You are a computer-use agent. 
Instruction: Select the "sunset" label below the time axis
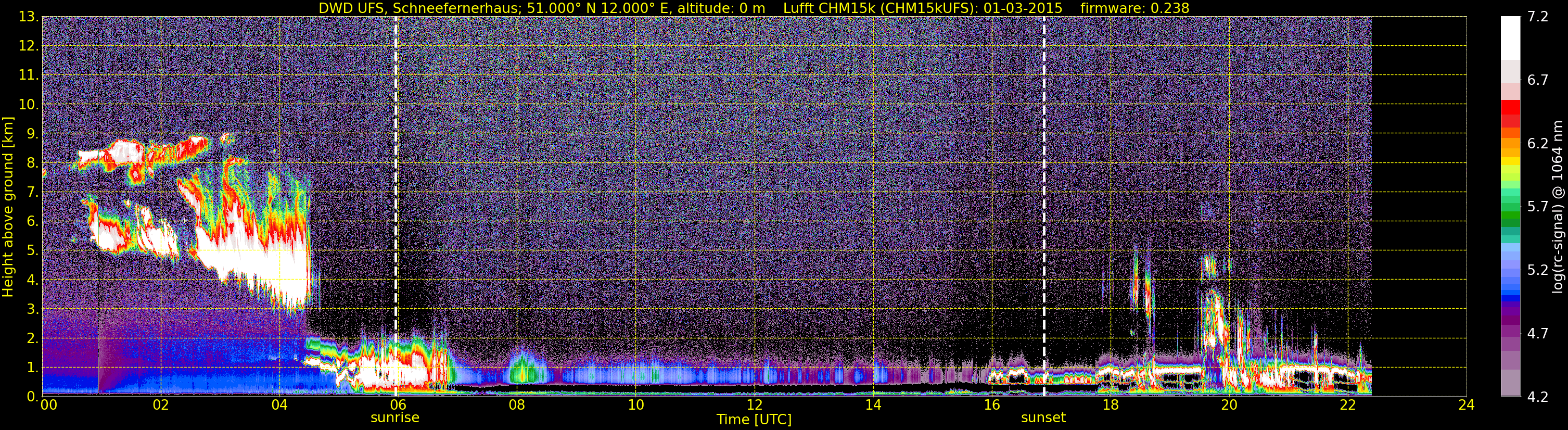click(1043, 418)
